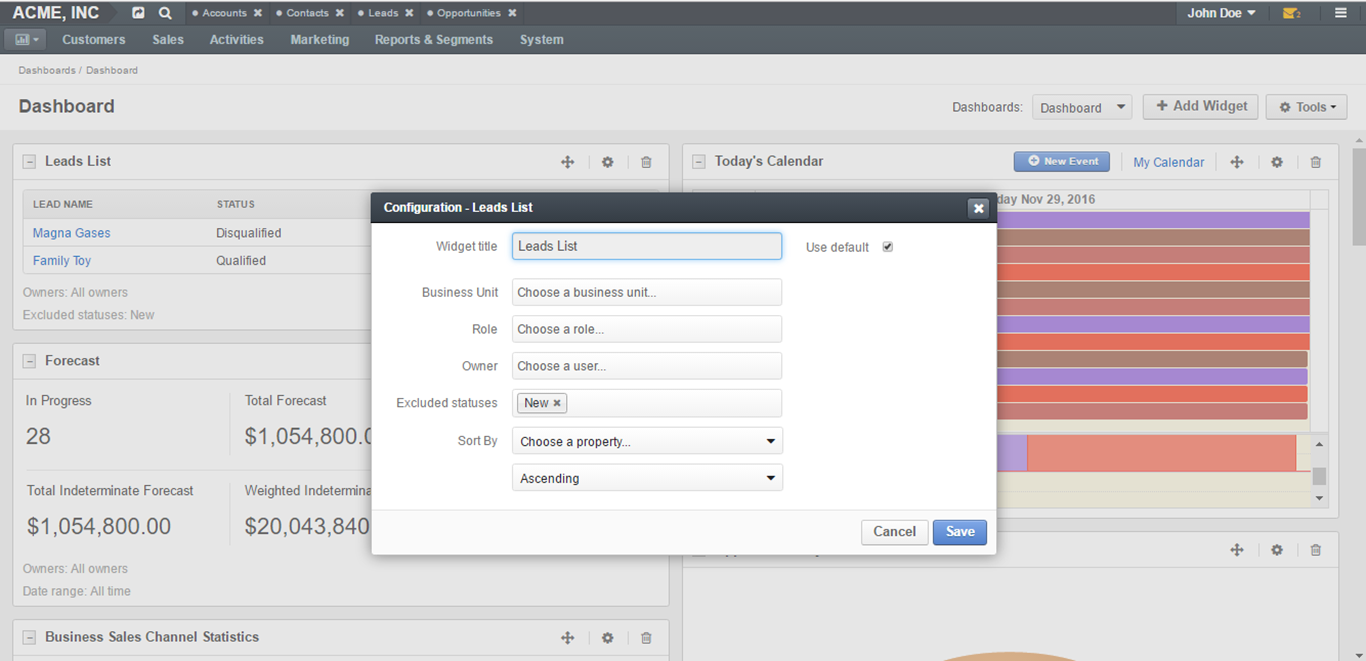The width and height of the screenshot is (1366, 661).
Task: Collapse the Forecast widget
Action: click(29, 361)
